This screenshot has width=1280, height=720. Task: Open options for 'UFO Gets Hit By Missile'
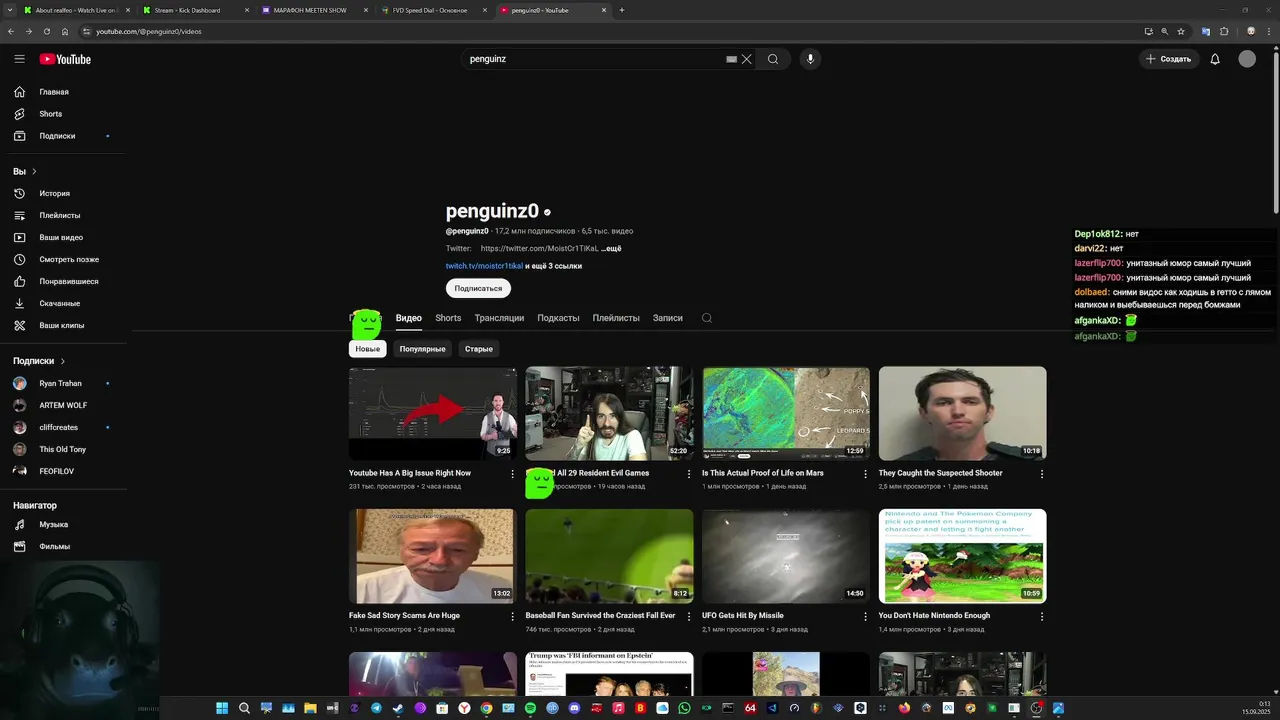coord(865,617)
